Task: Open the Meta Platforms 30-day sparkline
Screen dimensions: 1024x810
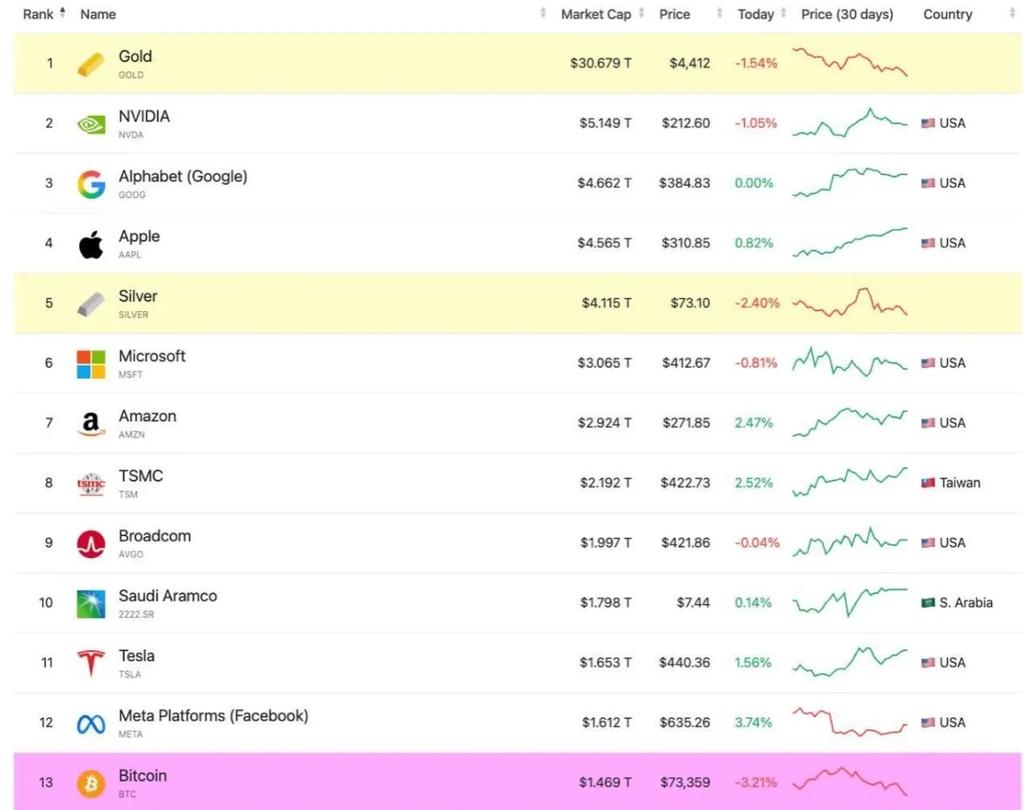Action: [850, 722]
